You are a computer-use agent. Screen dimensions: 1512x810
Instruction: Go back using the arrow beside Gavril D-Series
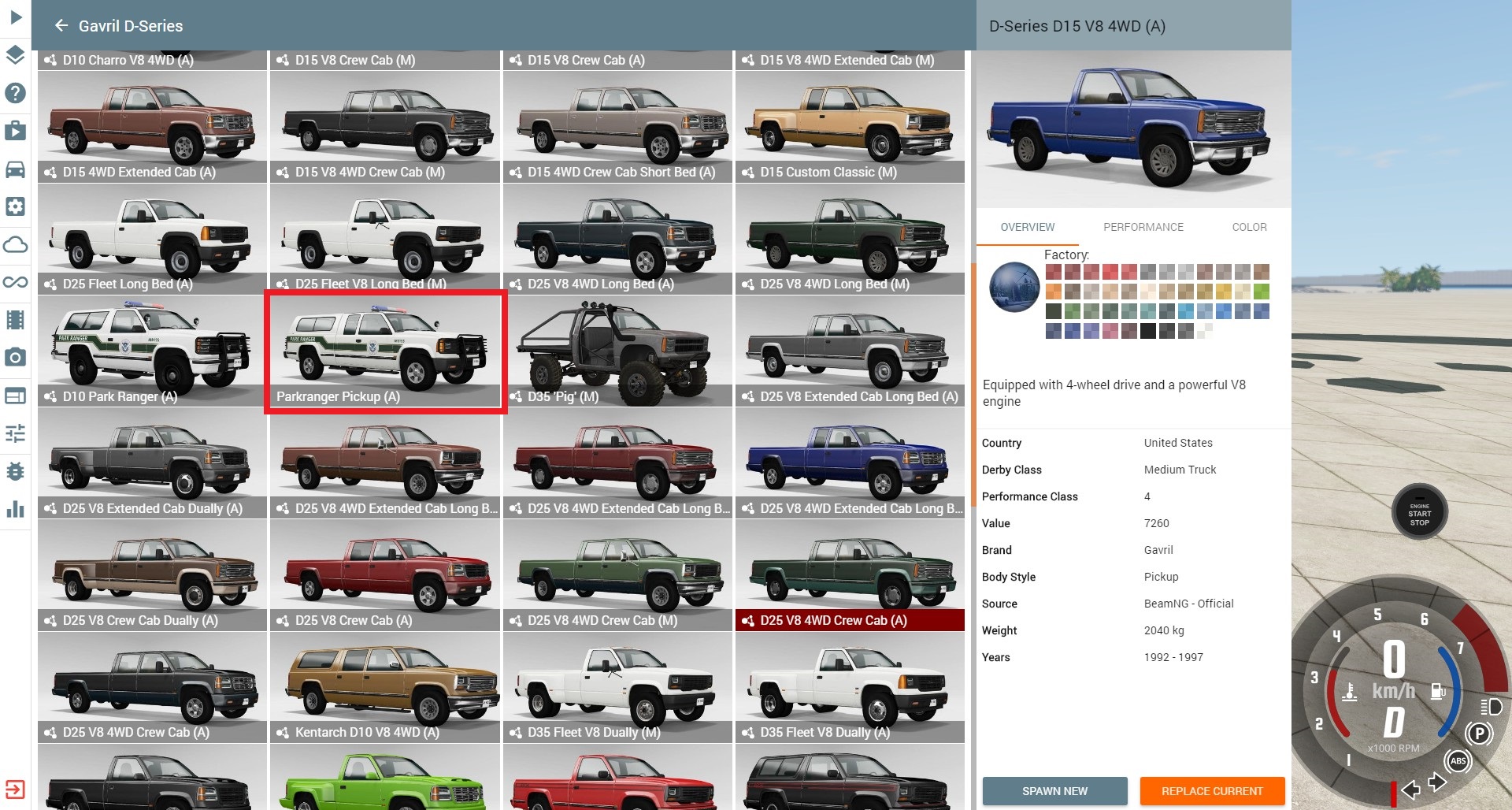[x=61, y=26]
